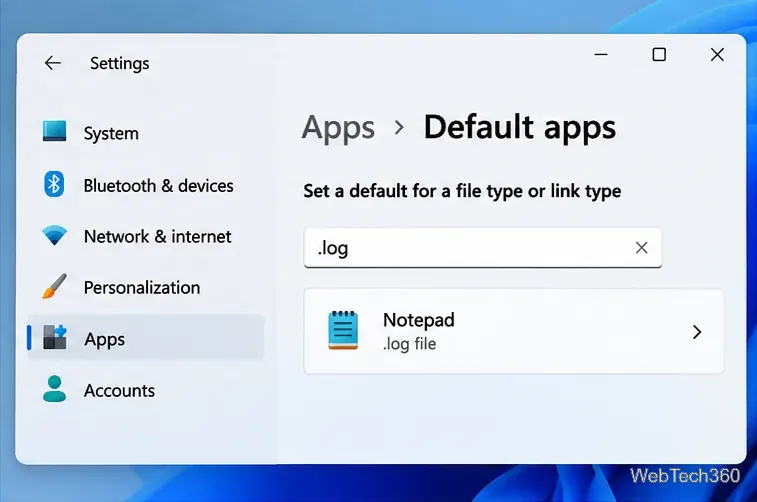Viewport: 757px width, 502px height.
Task: Select the Bluetooth icon in sidebar
Action: (x=54, y=184)
